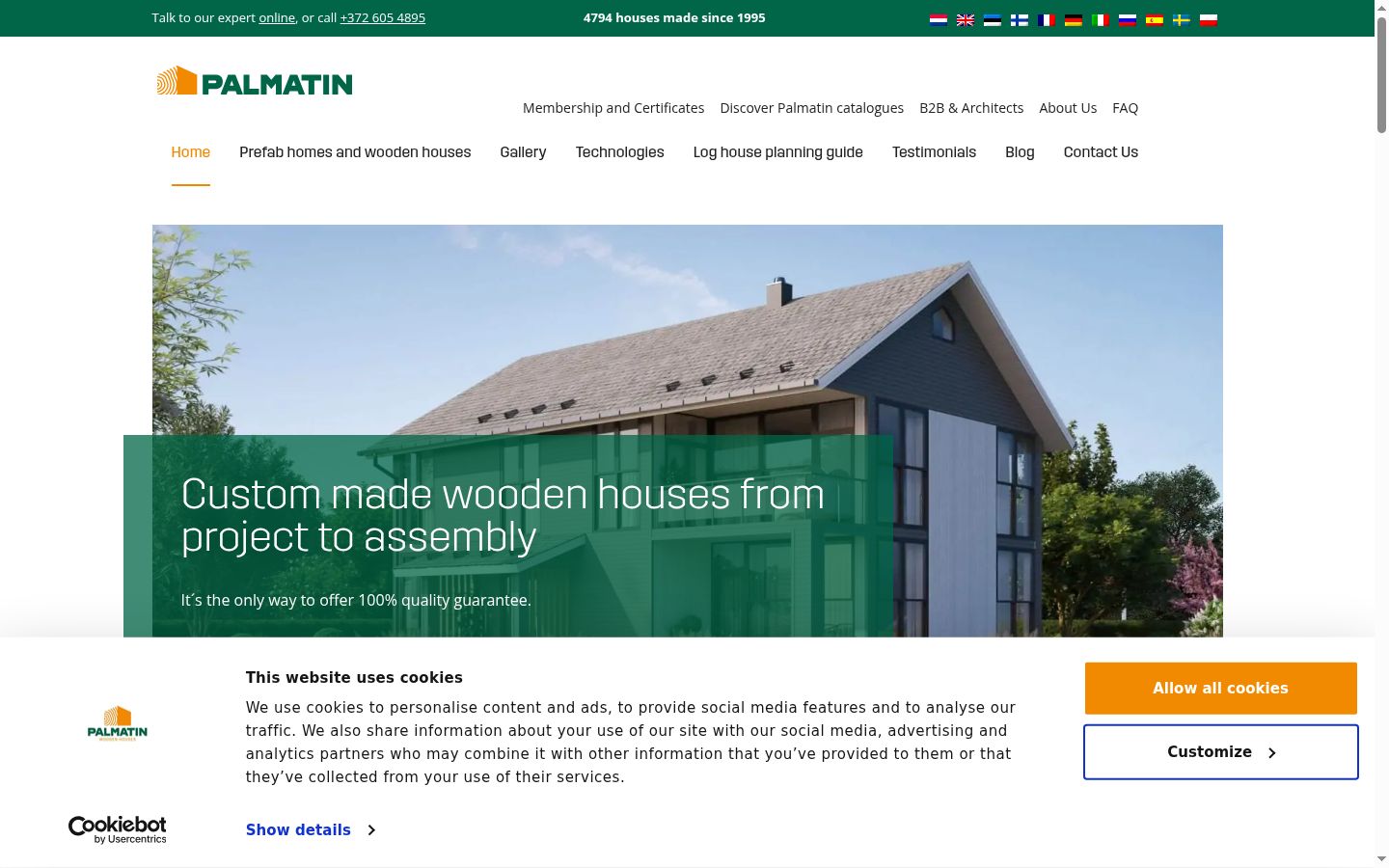The image size is (1389, 868).
Task: Click the 'Custom made wooden houses' headline
Action: 503,515
